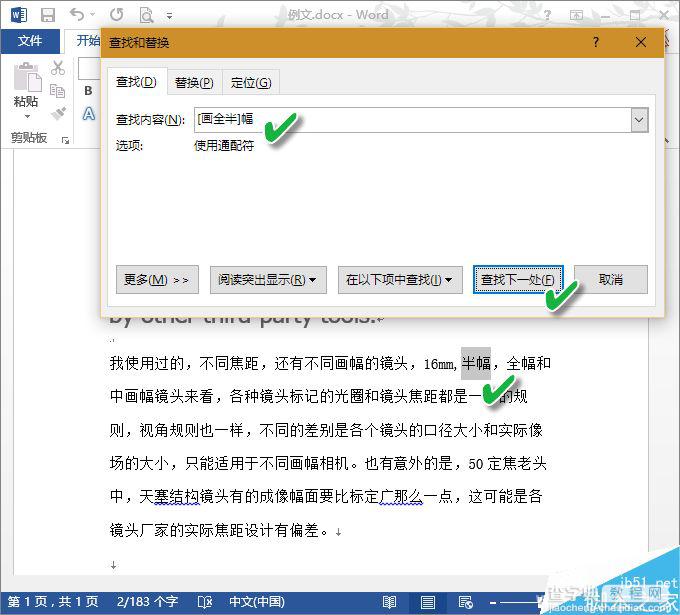Viewport: 680px width, 615px height.
Task: Click the highlighted 半幅 text in document
Action: tap(476, 363)
